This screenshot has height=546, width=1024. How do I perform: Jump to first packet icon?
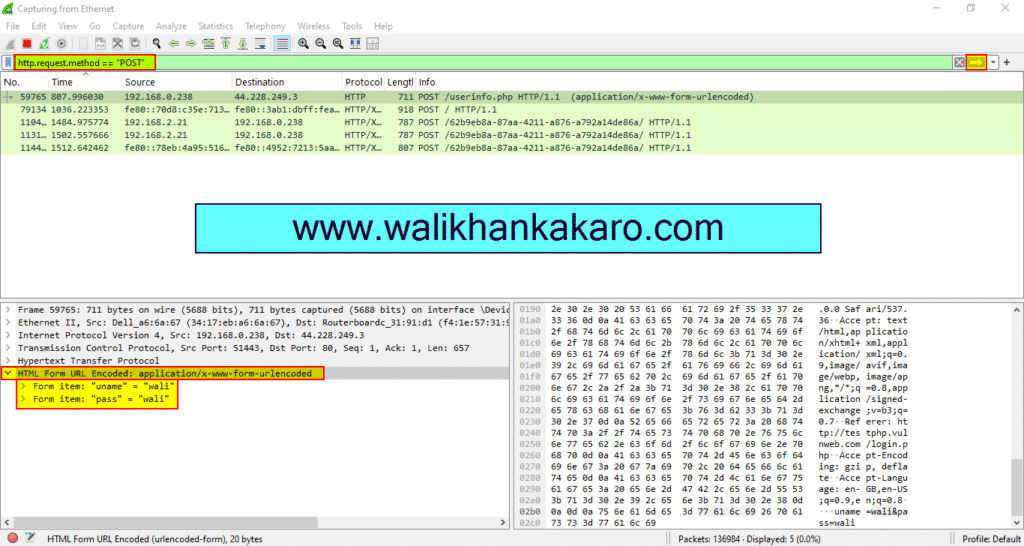pos(226,44)
